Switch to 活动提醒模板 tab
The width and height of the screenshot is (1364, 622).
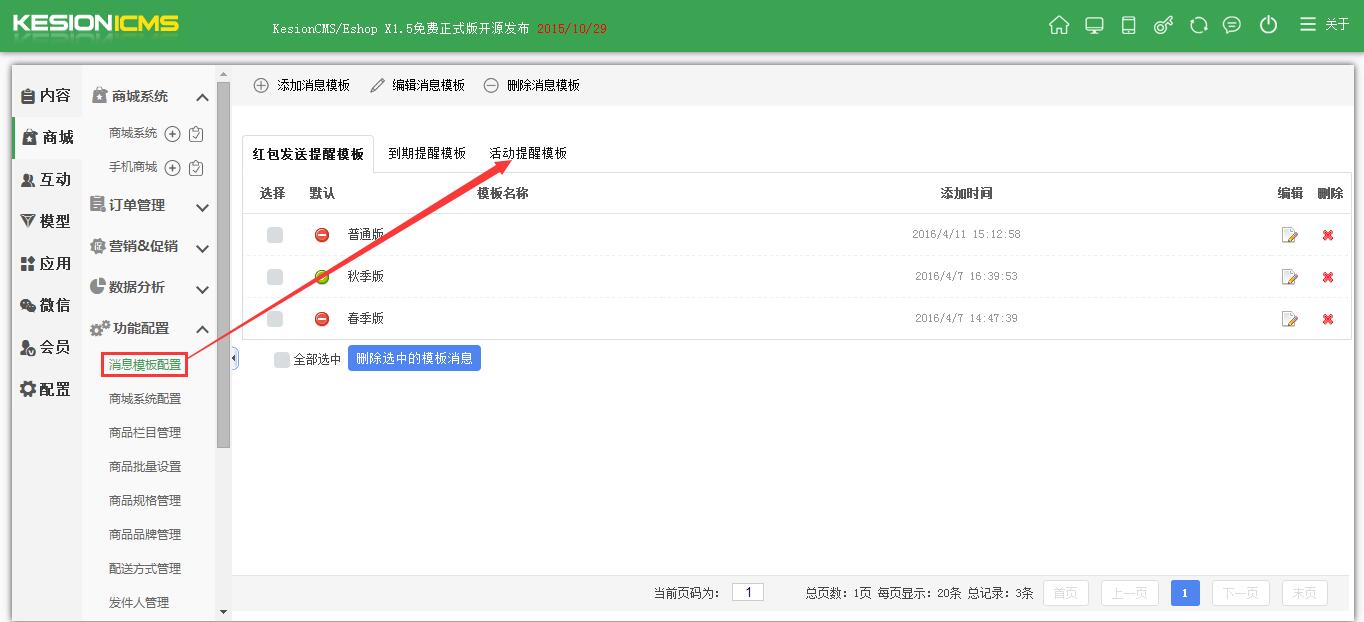point(528,154)
